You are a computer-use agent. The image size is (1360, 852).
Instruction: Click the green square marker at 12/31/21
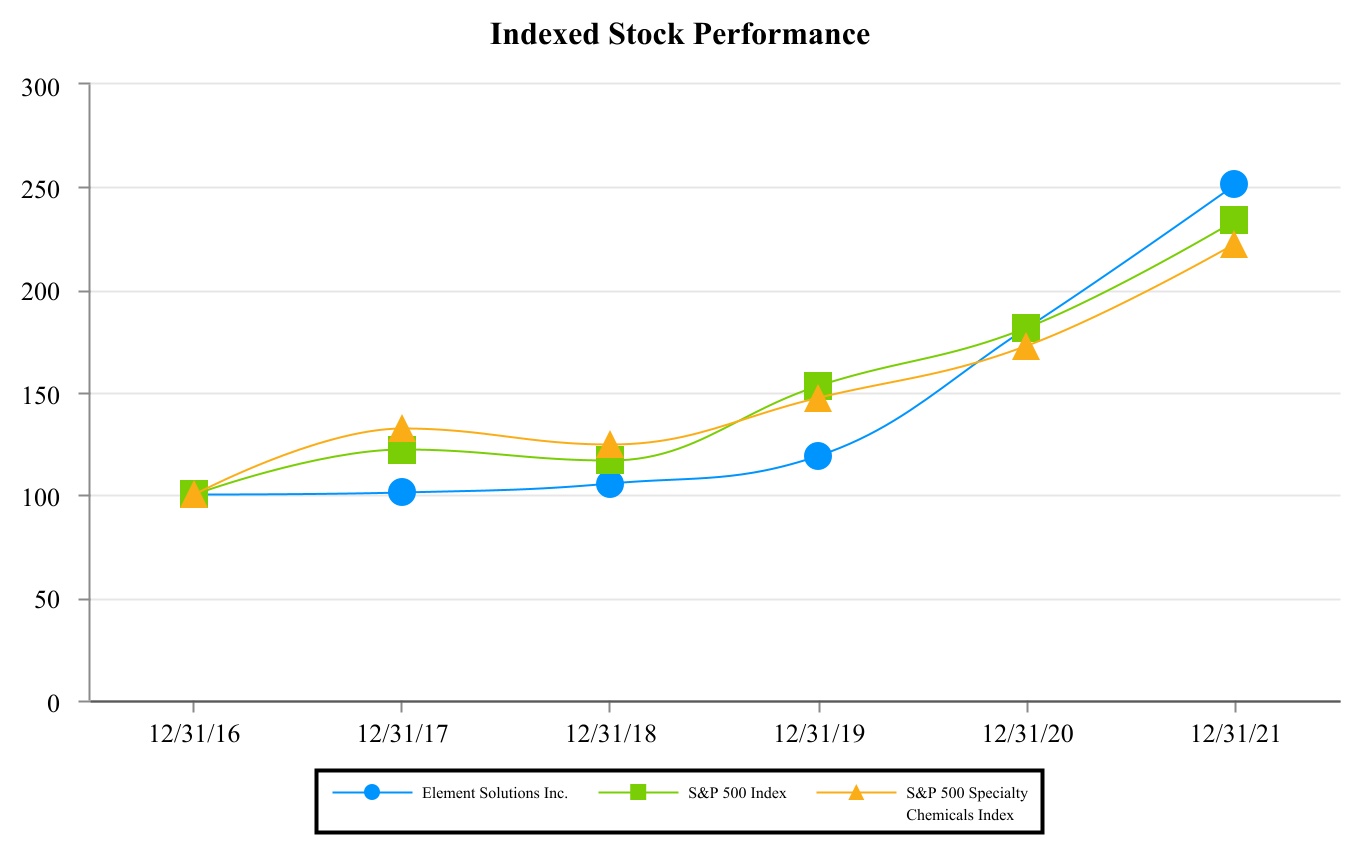pyautogui.click(x=1233, y=220)
